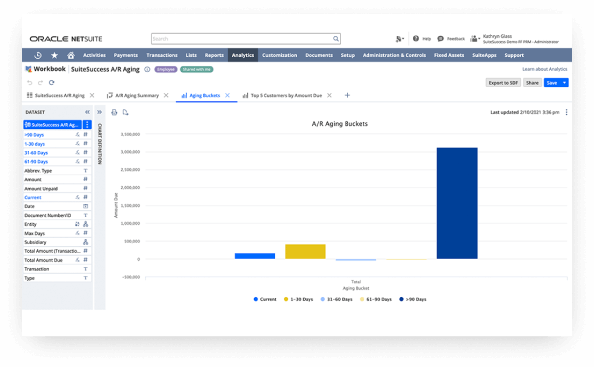The image size is (594, 367).
Task: Open the Help icon
Action: click(416, 39)
